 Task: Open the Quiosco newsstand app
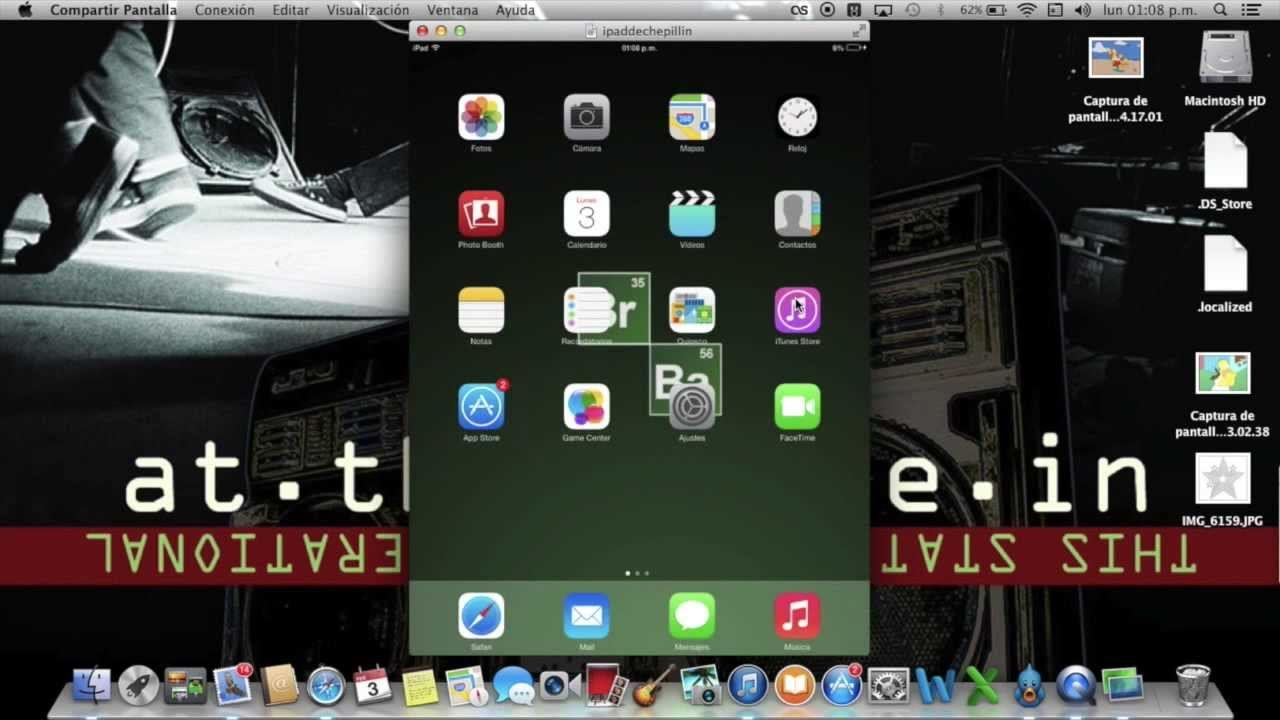coord(692,310)
